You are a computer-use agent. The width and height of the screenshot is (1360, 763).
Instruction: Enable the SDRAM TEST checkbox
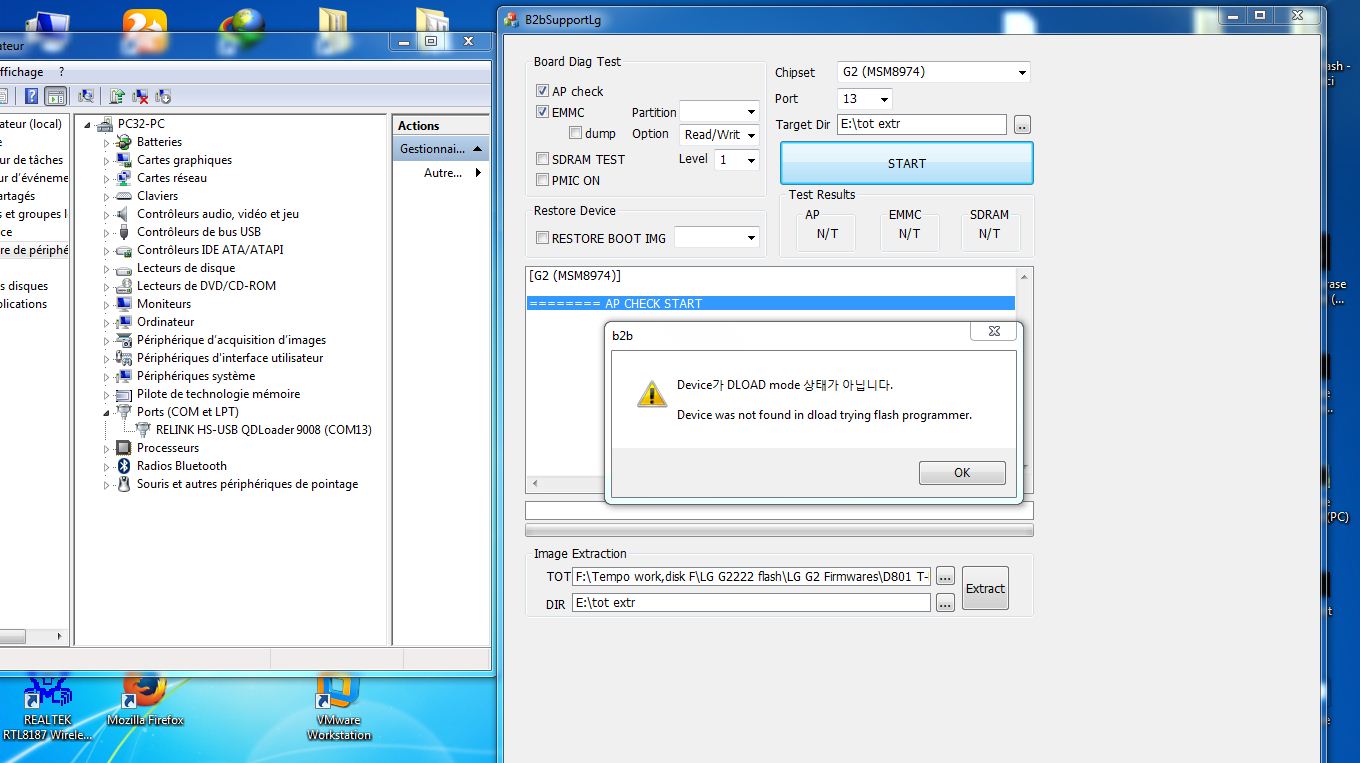click(543, 159)
